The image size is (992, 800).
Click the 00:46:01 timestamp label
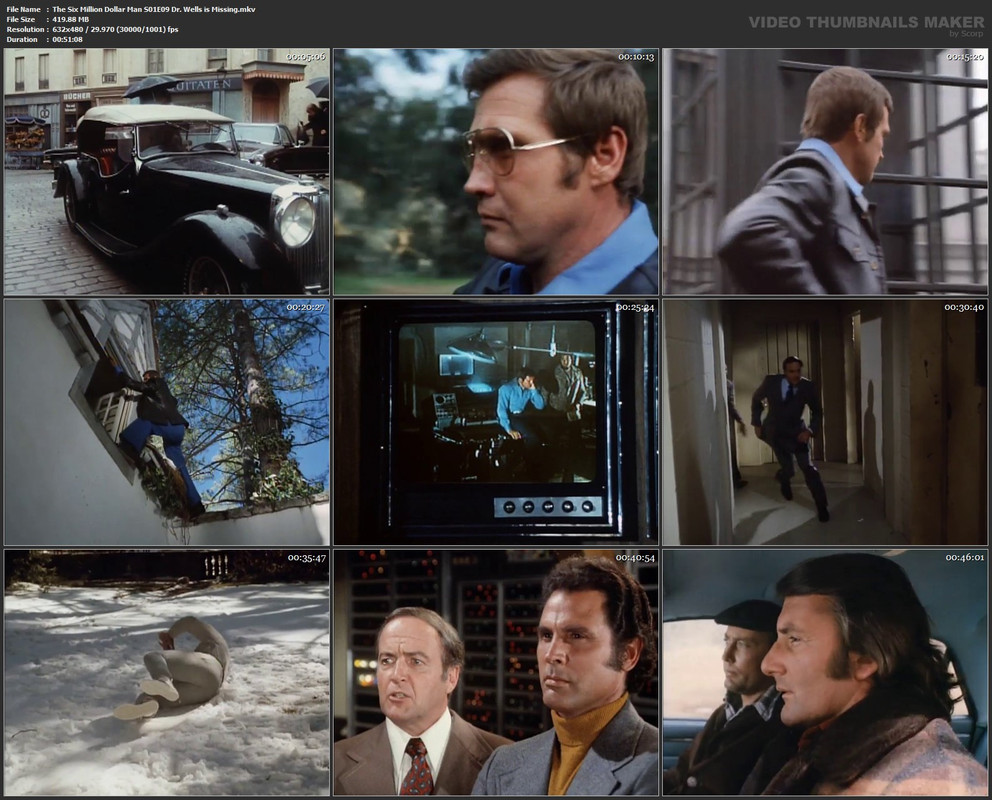point(965,558)
